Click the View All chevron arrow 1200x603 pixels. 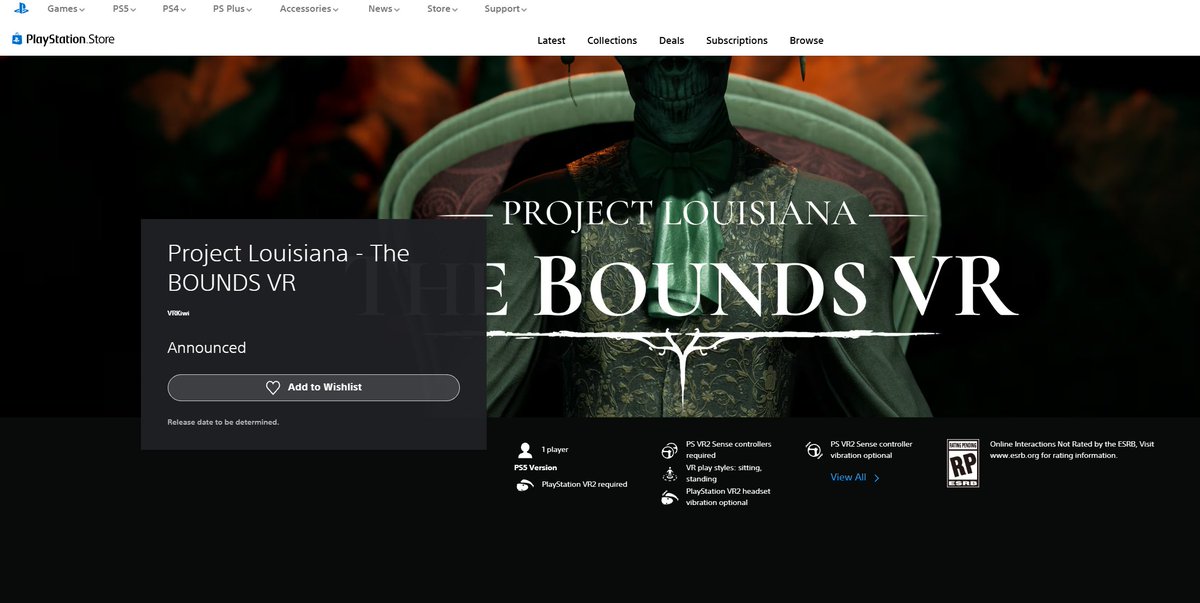point(877,478)
